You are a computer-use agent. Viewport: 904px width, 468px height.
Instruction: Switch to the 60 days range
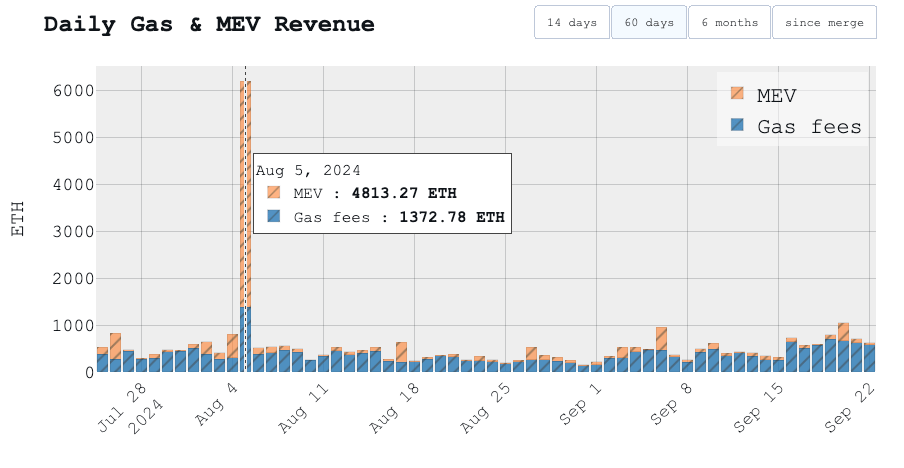pos(648,22)
